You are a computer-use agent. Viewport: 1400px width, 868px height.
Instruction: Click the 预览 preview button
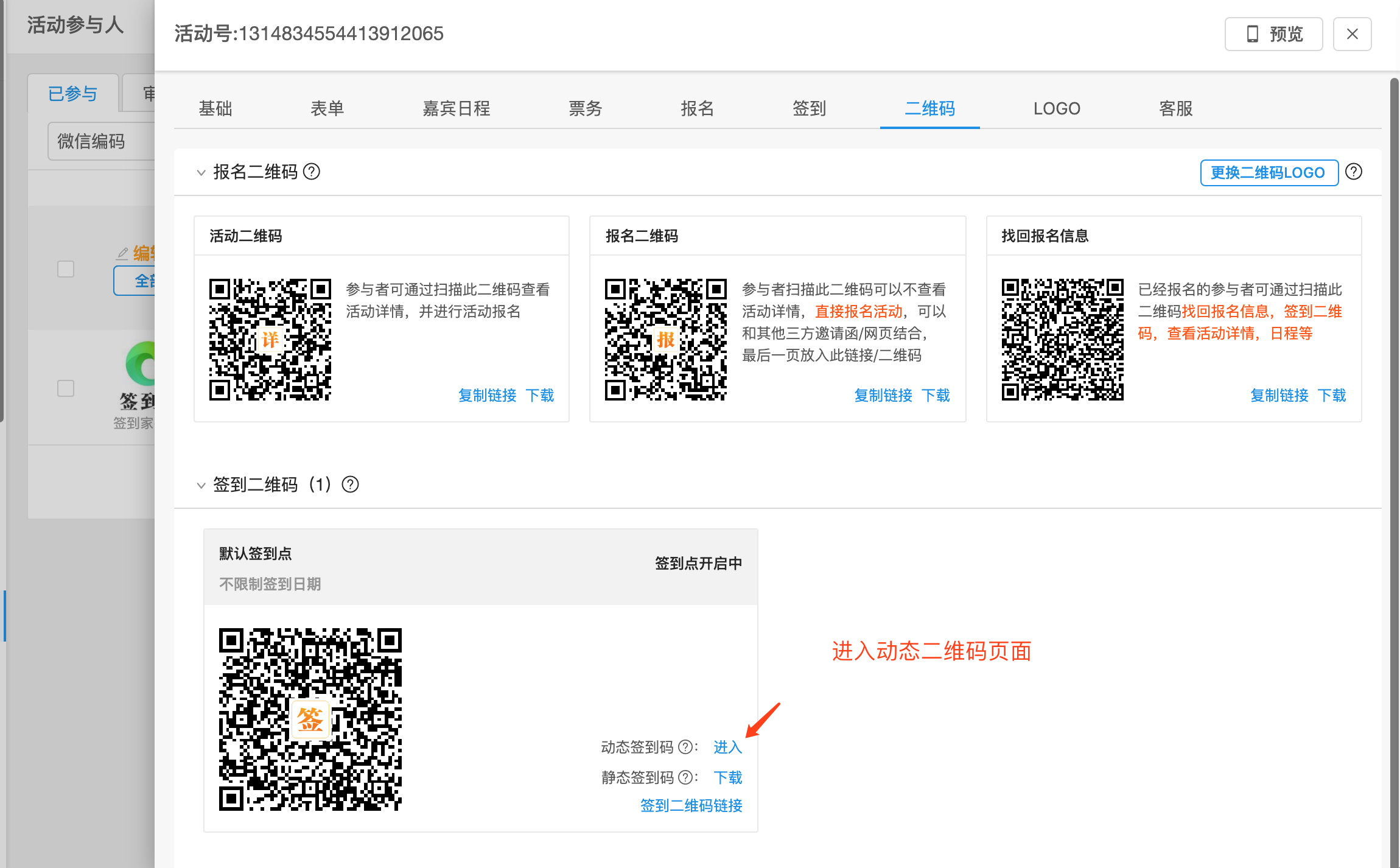[1273, 34]
